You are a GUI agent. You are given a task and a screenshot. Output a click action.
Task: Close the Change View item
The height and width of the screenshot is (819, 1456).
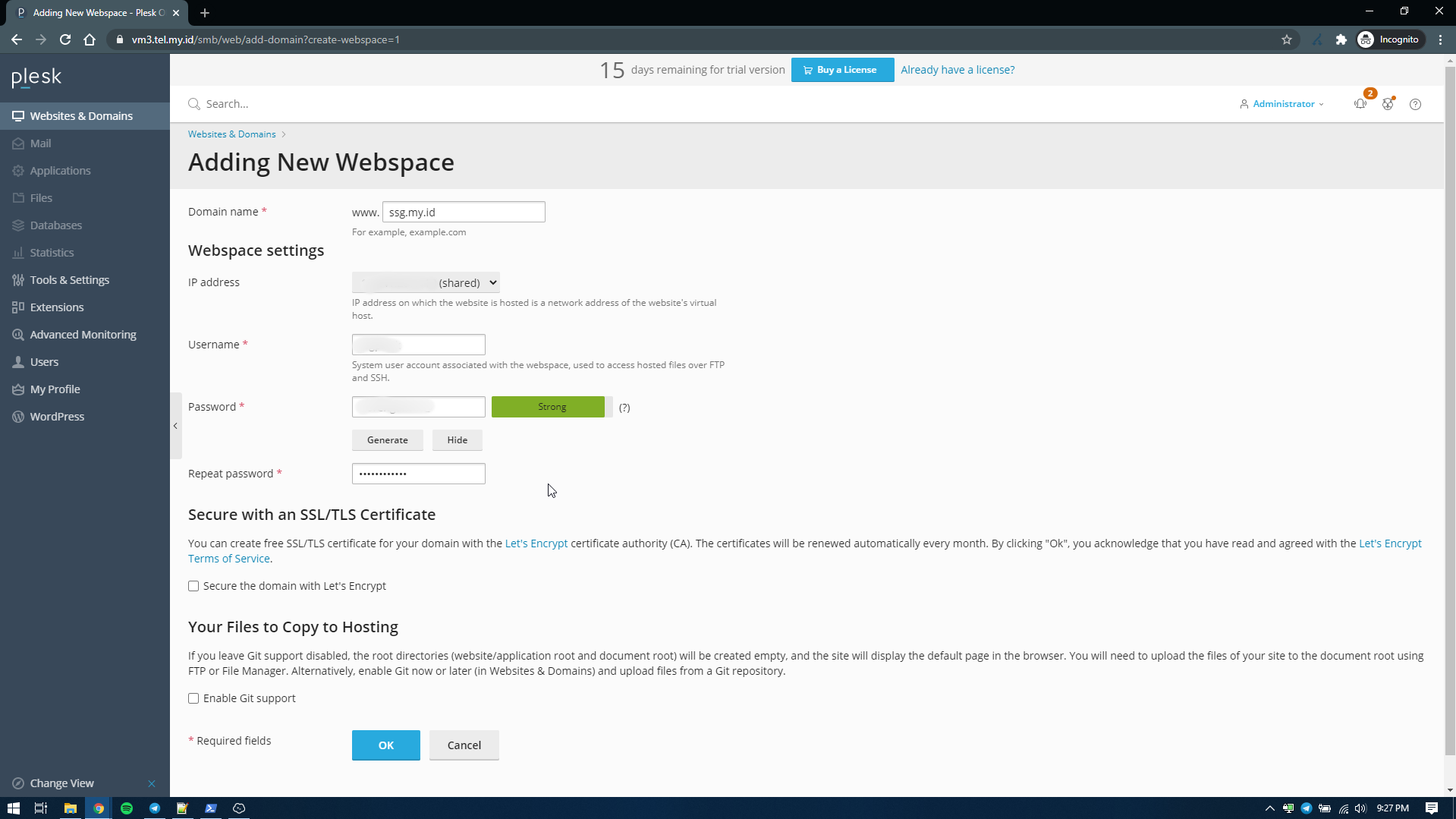coord(152,783)
